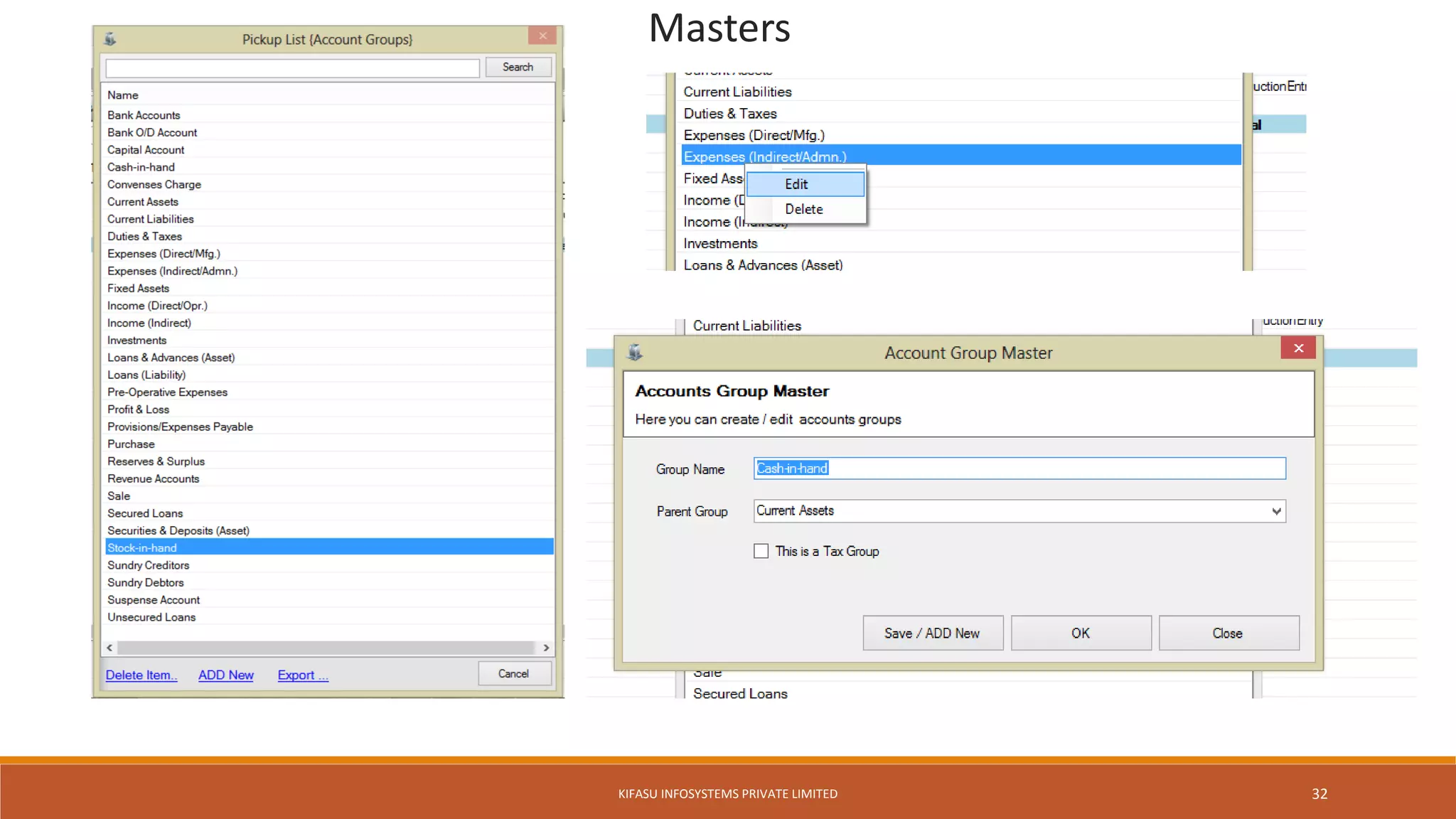1456x819 pixels.
Task: Click the Save / ADD New button
Action: pos(933,633)
